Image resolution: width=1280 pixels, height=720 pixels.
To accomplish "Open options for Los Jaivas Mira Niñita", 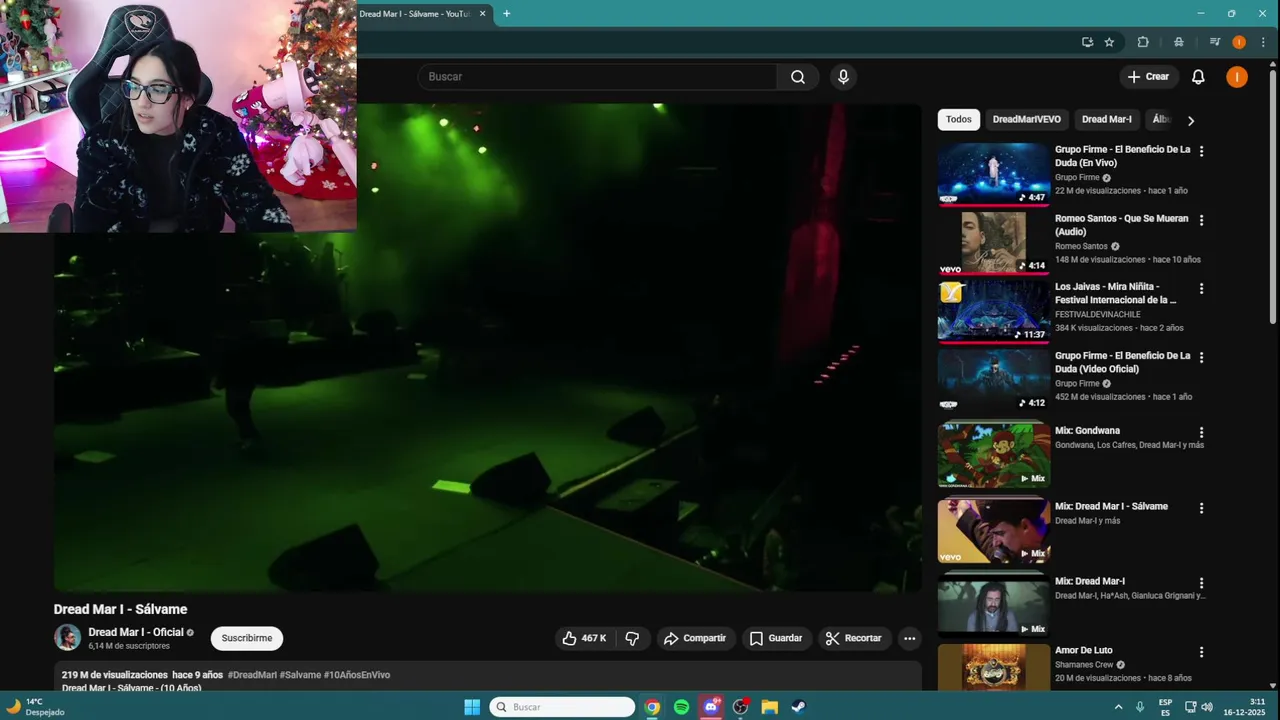I will tap(1201, 289).
